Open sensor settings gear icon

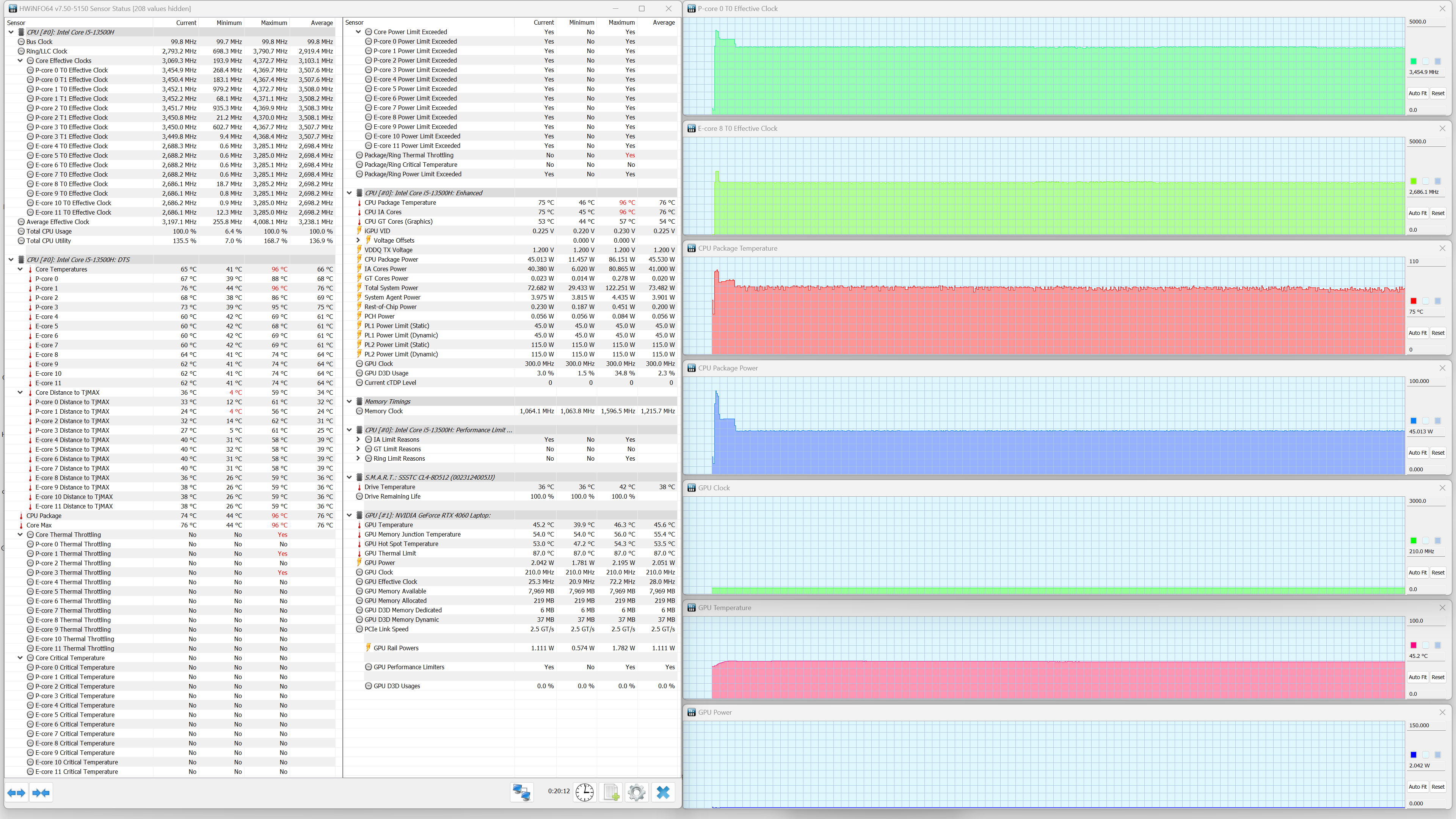pos(637,792)
